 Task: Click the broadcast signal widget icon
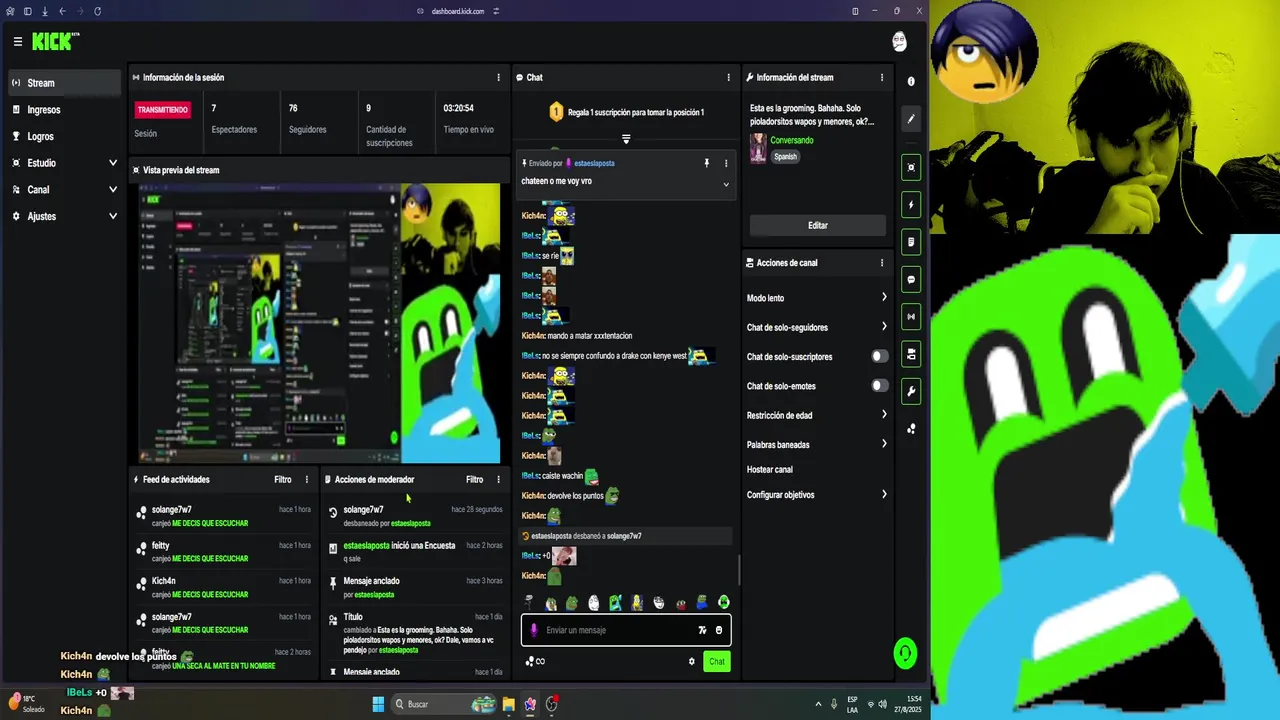[x=911, y=316]
